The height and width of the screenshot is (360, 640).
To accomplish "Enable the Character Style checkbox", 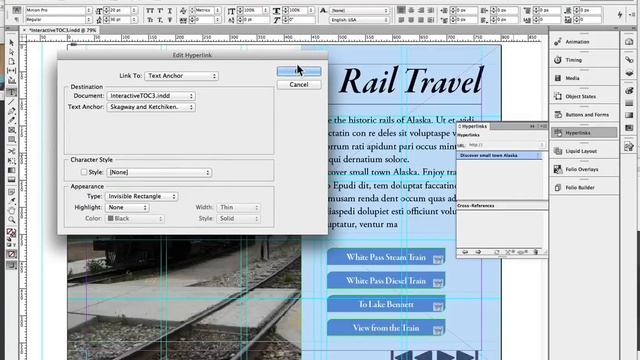I will point(84,172).
